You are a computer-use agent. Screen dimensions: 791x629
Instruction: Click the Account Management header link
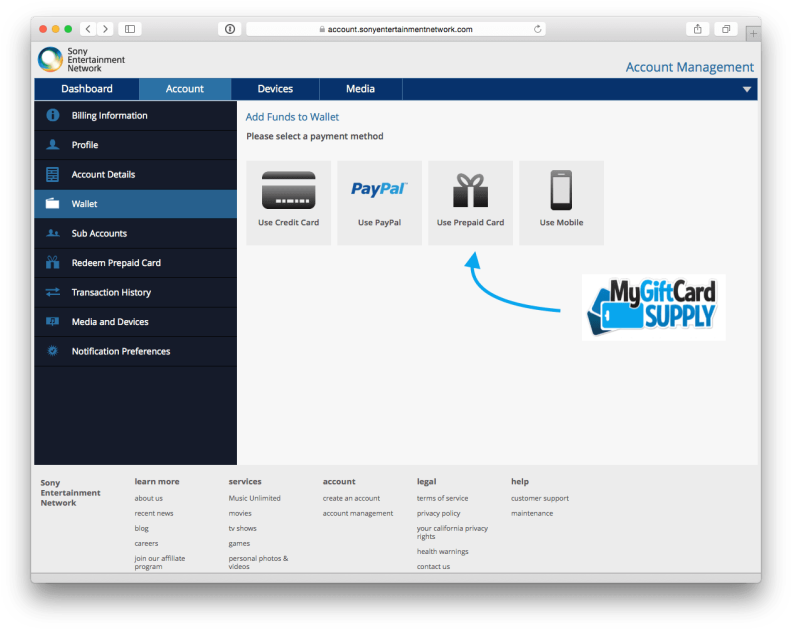[x=690, y=67]
